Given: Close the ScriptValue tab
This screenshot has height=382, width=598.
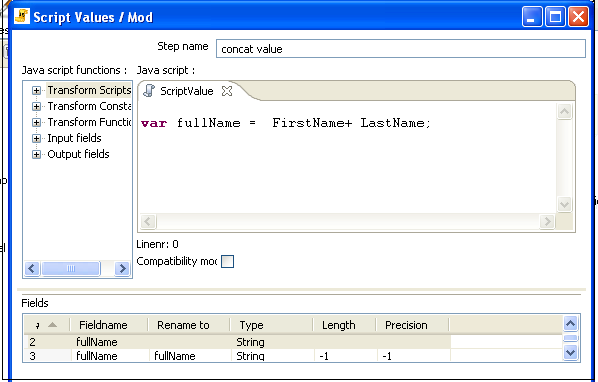Looking at the screenshot, I should pos(227,91).
